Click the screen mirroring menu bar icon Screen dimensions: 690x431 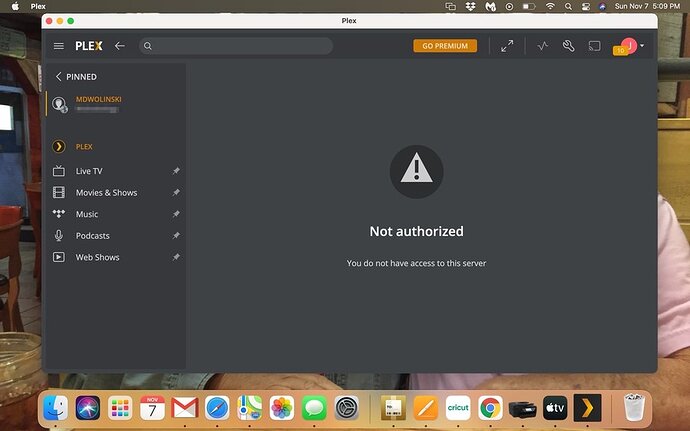(450, 6)
